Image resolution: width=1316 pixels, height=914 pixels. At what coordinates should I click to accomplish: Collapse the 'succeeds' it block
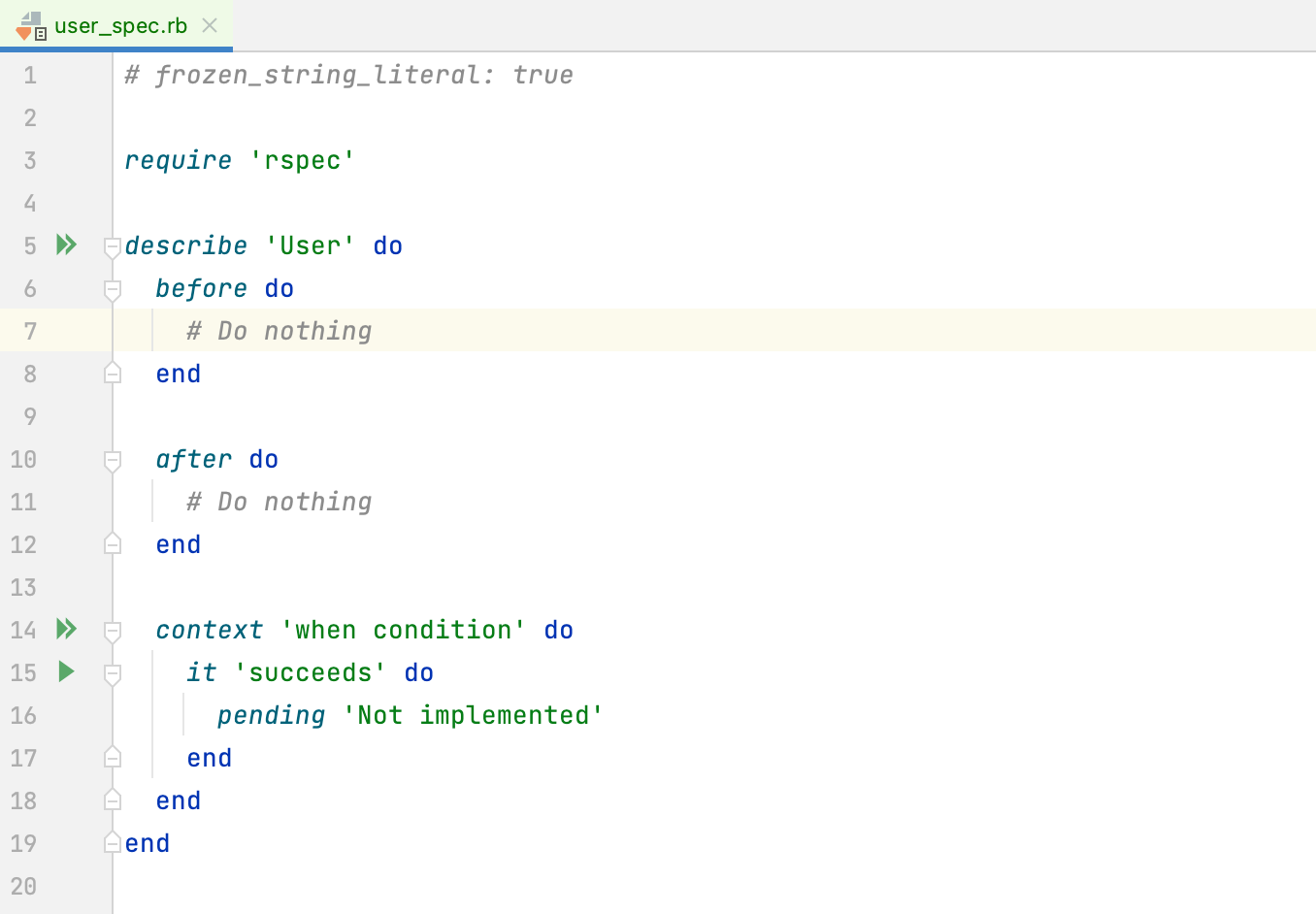tap(111, 675)
